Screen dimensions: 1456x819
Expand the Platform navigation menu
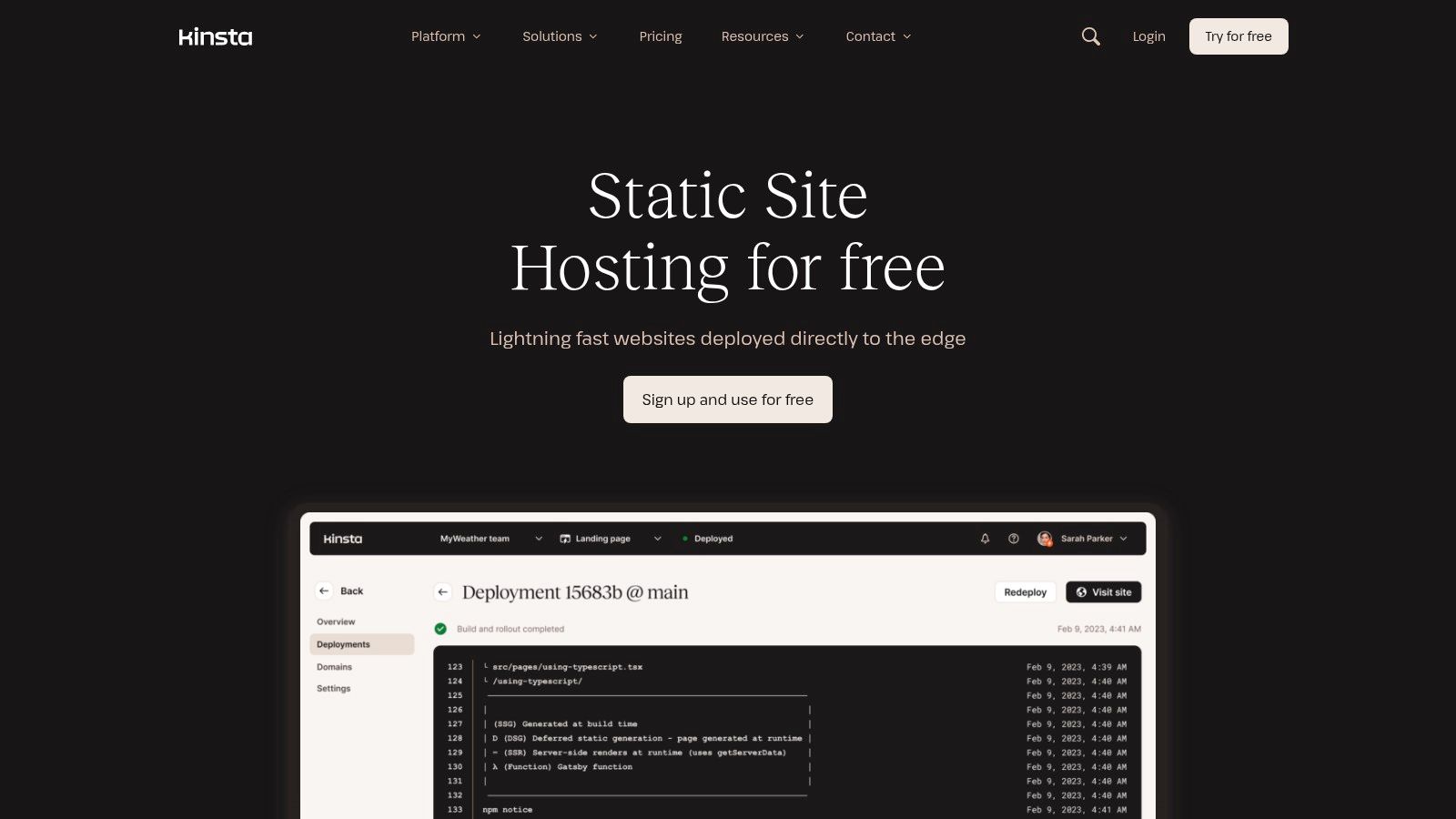(x=446, y=36)
